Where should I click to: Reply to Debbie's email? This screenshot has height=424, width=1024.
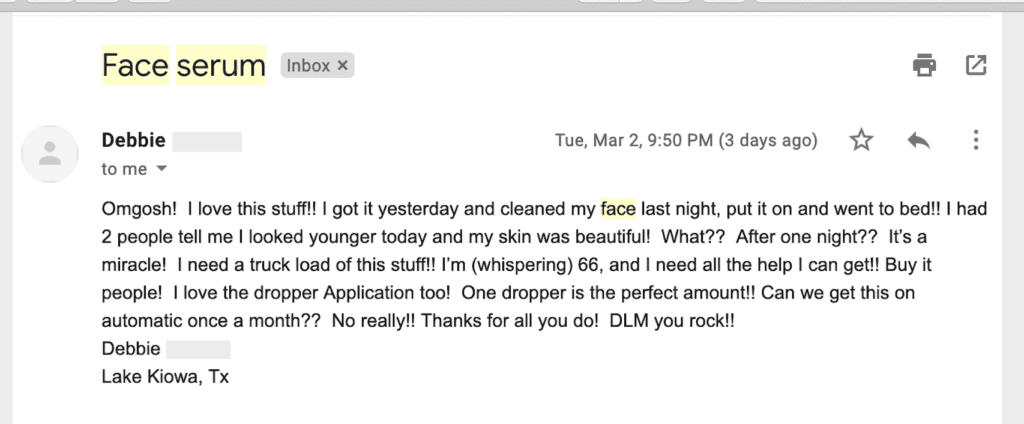[x=919, y=140]
